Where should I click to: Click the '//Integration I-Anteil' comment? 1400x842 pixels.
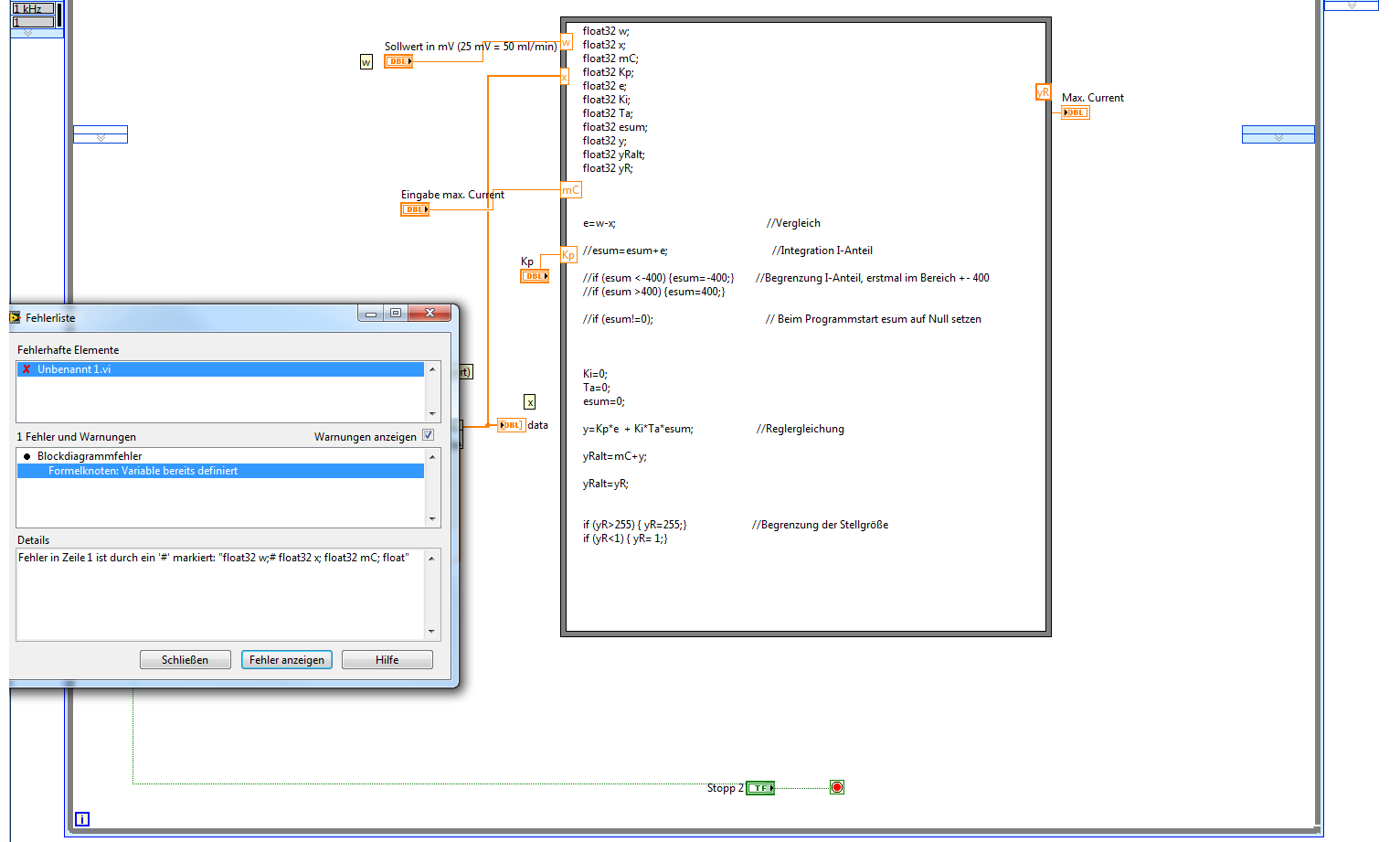822,250
